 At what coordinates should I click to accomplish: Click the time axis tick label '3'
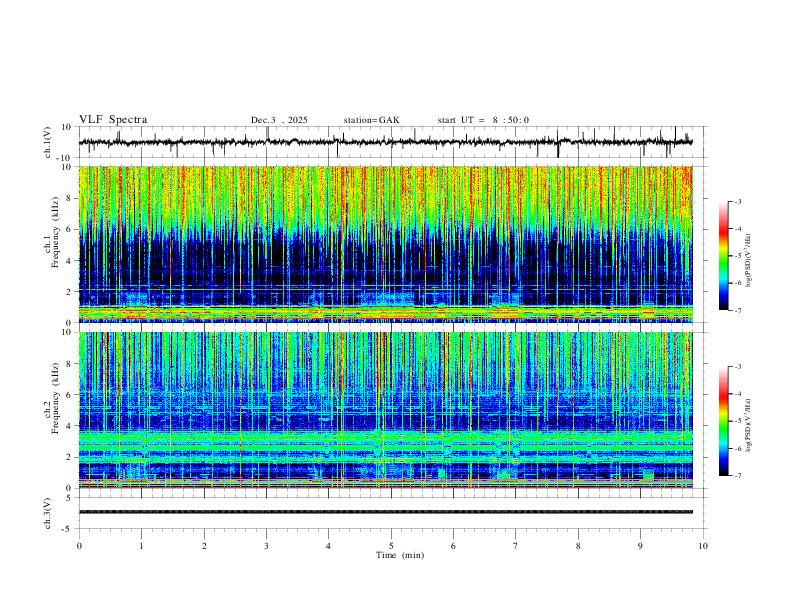click(266, 546)
